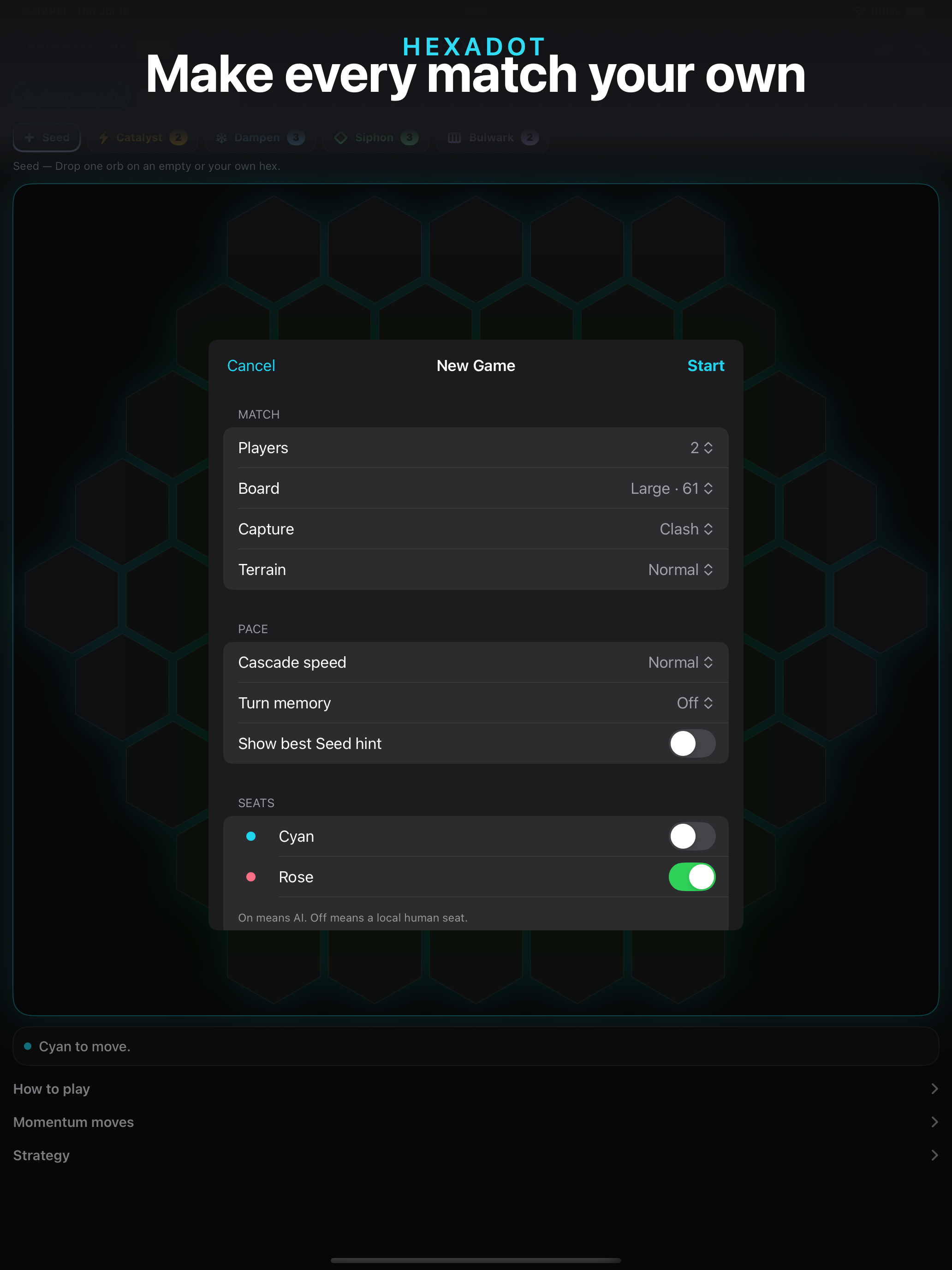Click the PACE section header
952x1270 pixels.
click(253, 629)
